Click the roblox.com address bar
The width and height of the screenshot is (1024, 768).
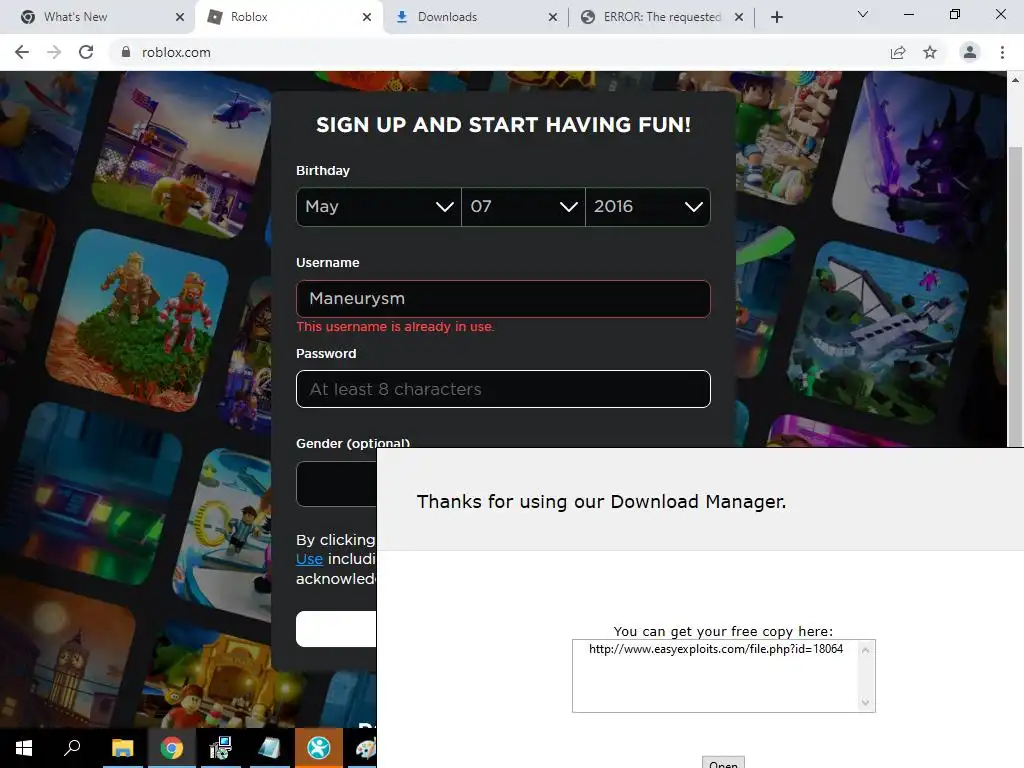coord(496,52)
